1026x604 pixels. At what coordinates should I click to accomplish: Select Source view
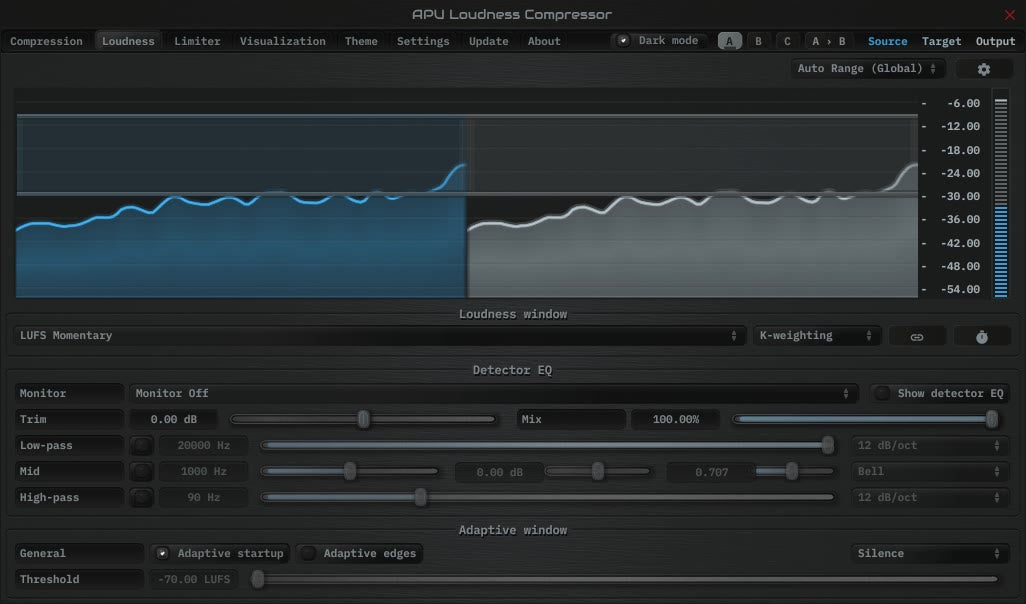pos(887,41)
